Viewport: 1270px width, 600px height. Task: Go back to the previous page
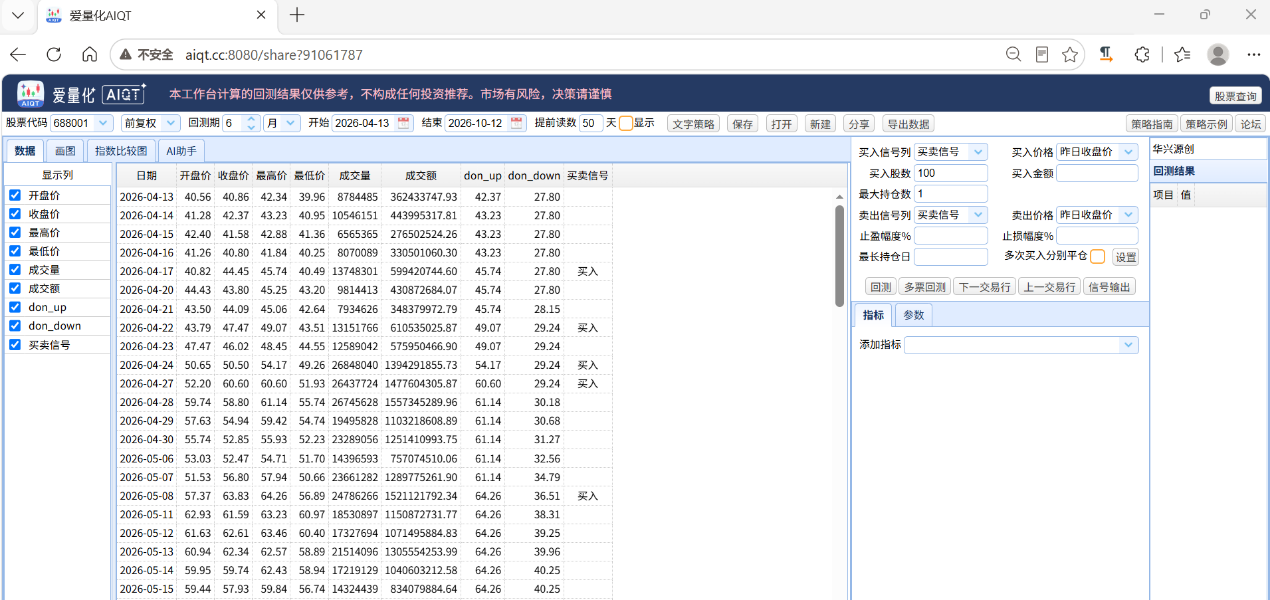coord(19,54)
